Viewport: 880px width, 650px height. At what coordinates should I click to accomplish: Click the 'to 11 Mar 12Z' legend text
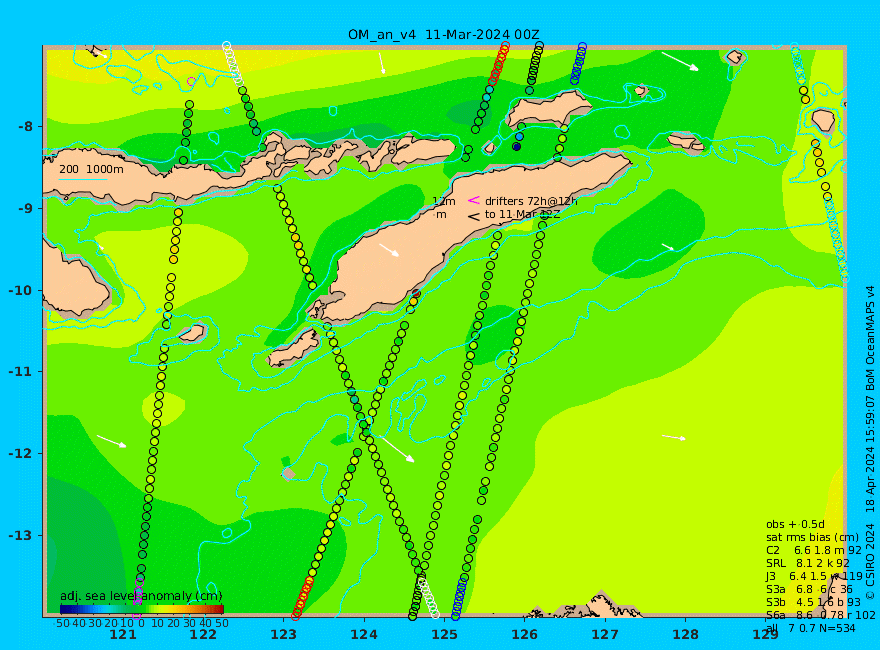pos(522,214)
